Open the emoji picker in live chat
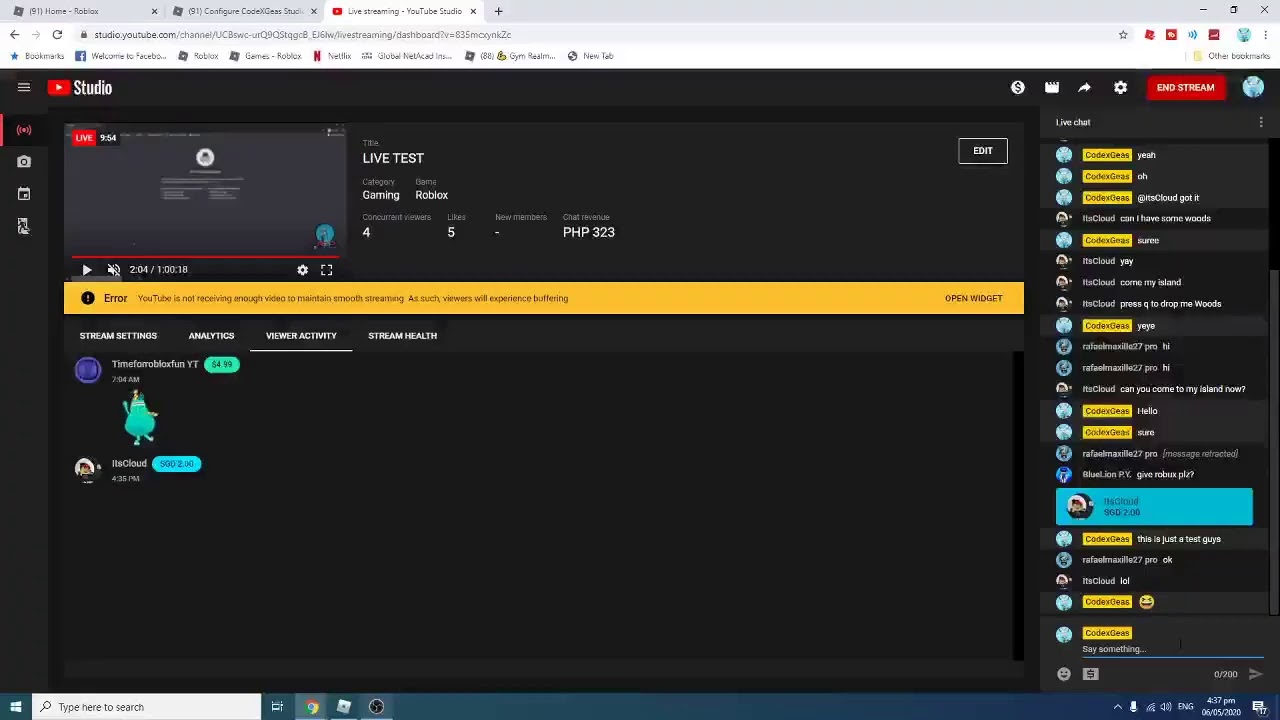The image size is (1280, 720). pyautogui.click(x=1064, y=675)
